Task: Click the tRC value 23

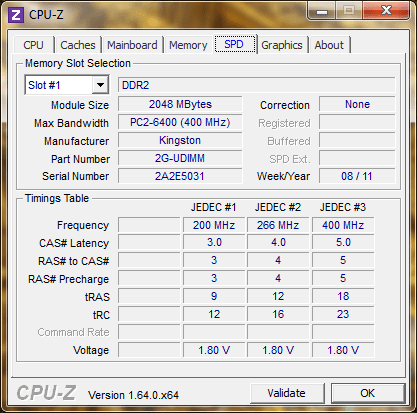Action: point(343,314)
